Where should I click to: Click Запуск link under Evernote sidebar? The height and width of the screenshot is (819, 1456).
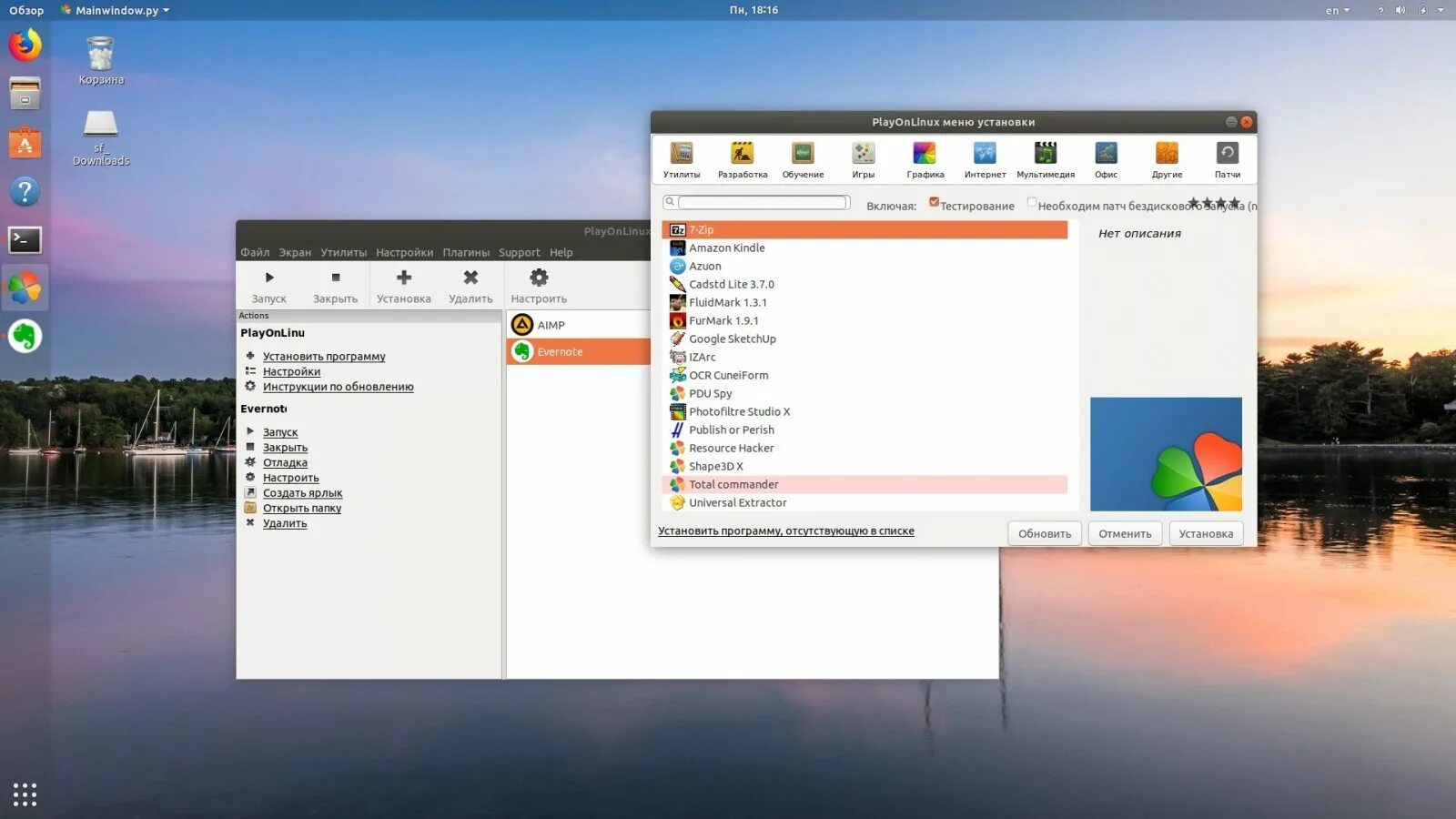[280, 432]
